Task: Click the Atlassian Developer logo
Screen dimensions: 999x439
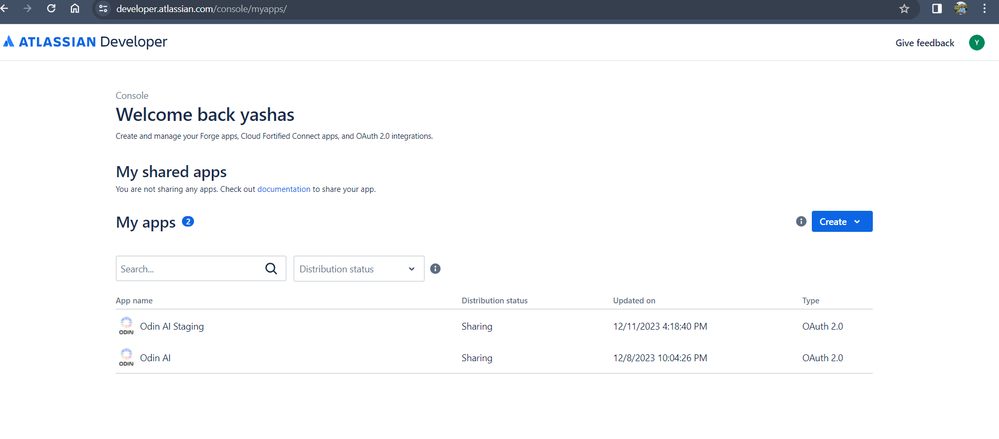Action: pos(85,42)
